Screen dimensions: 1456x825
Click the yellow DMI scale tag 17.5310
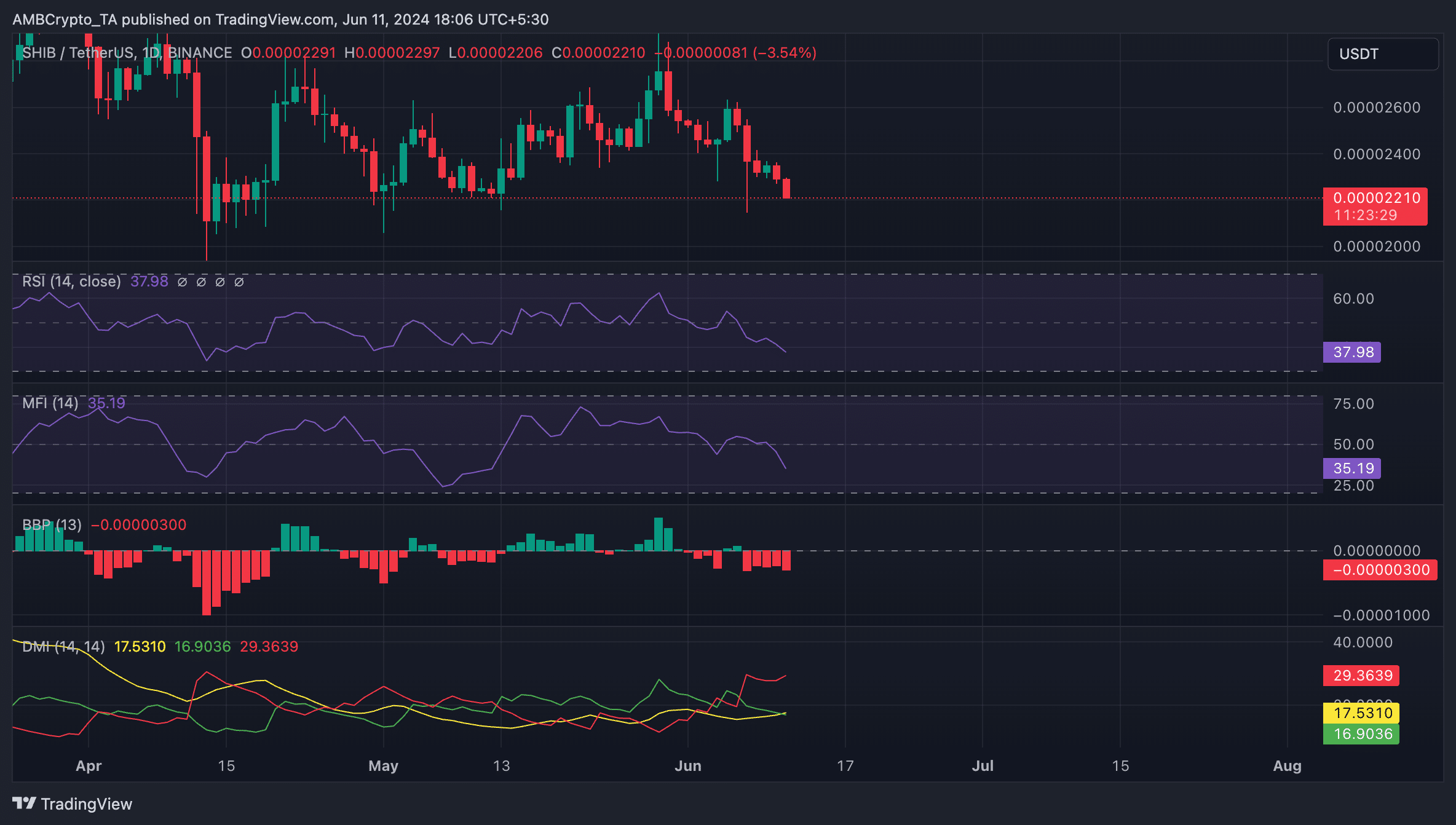[1362, 713]
